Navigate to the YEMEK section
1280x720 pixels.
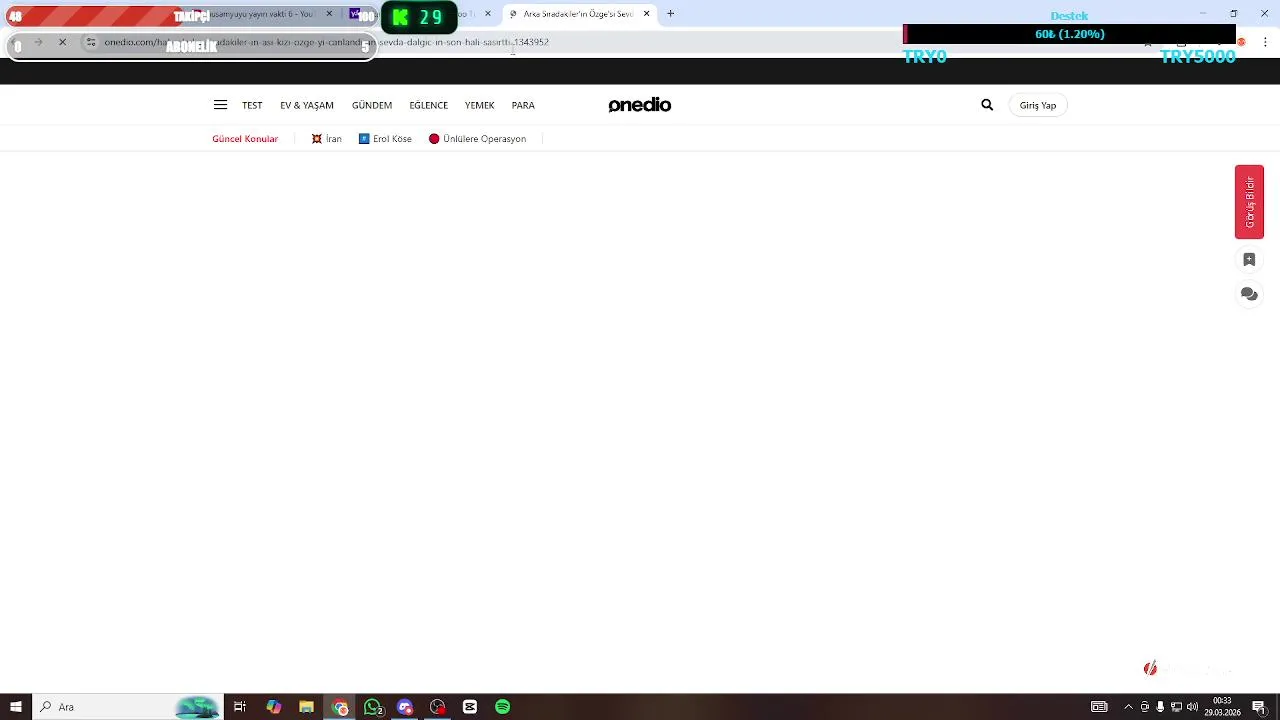point(479,105)
